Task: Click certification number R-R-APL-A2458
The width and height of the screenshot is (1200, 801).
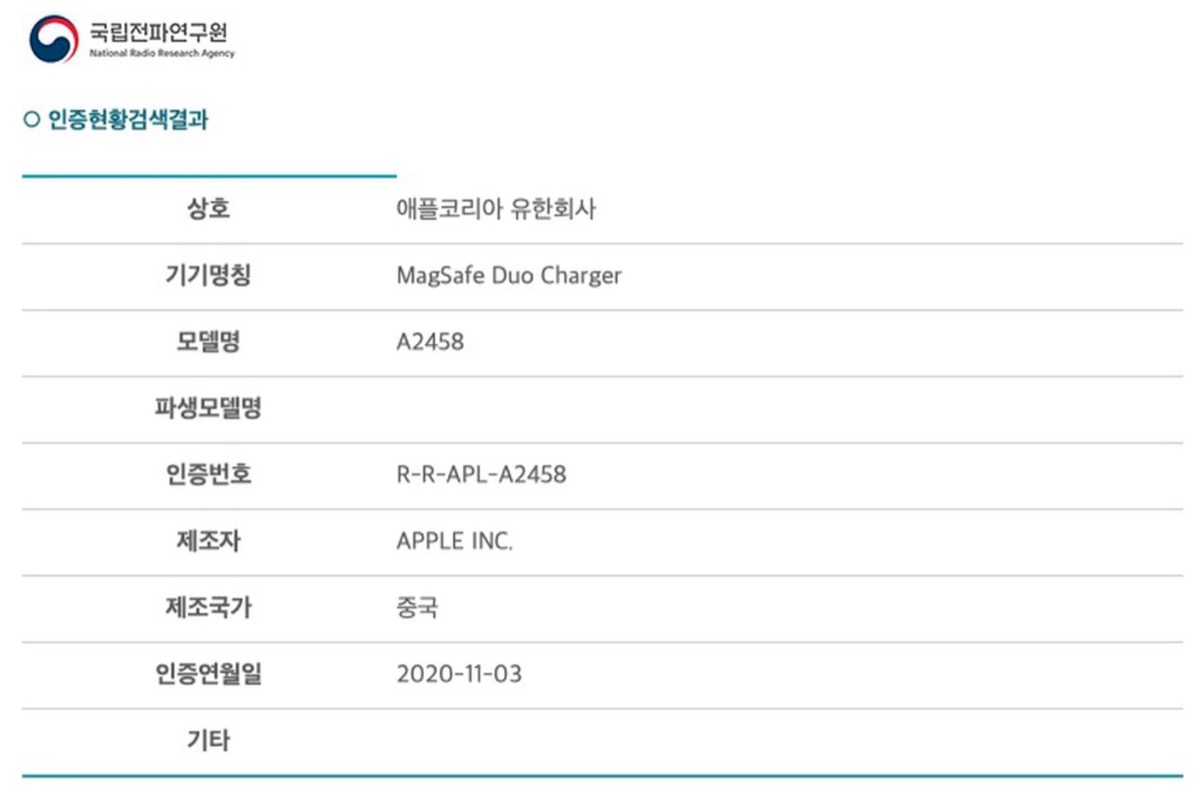Action: point(481,475)
